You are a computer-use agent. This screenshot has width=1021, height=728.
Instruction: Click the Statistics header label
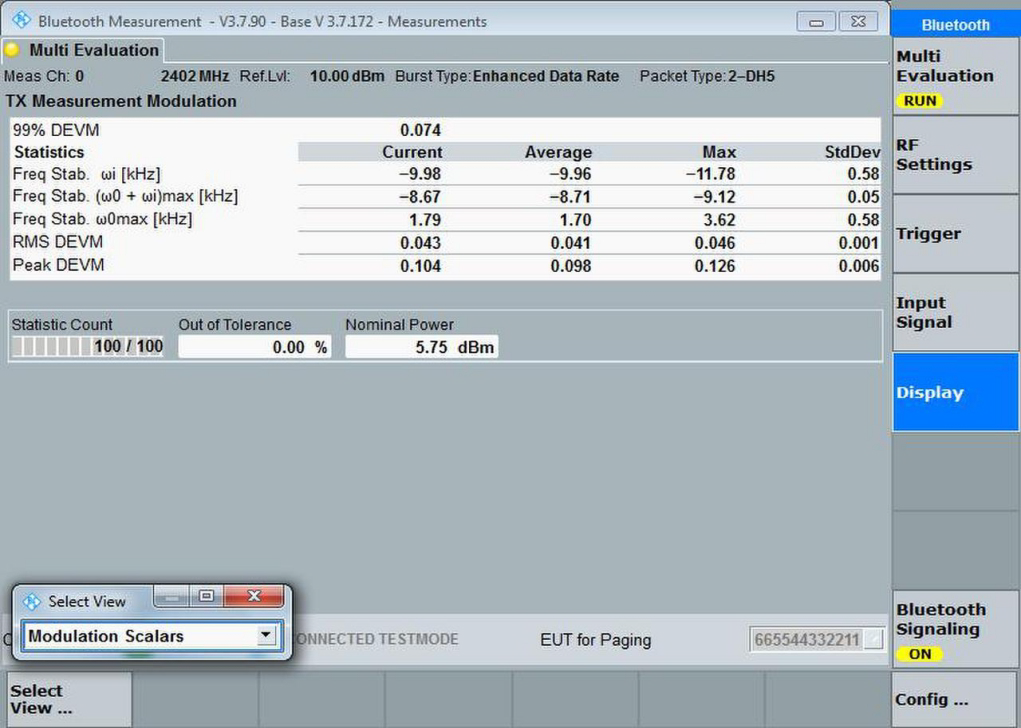pos(49,152)
